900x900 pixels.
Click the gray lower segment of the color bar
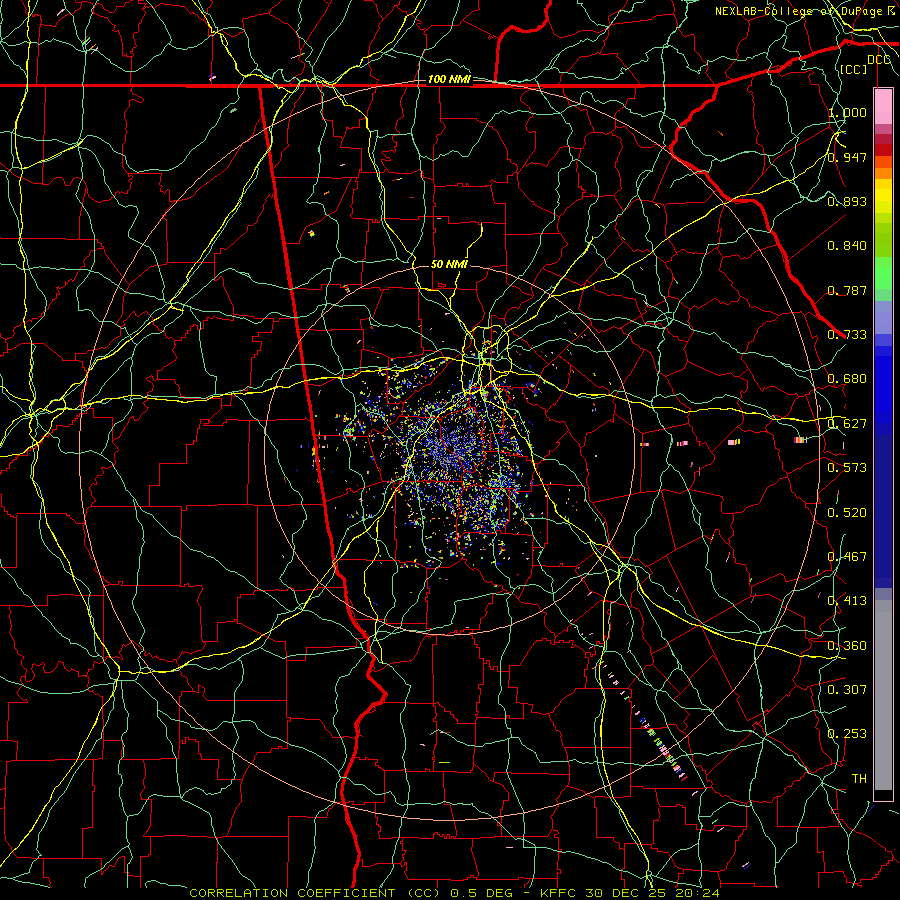point(883,695)
